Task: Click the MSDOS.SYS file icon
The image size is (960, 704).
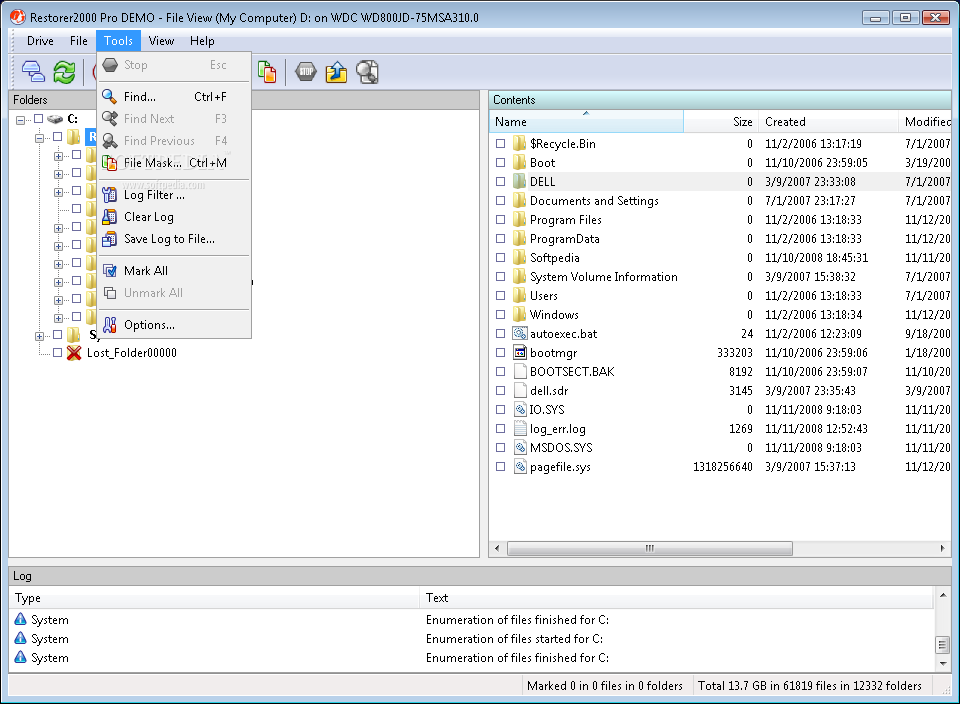Action: pyautogui.click(x=520, y=447)
